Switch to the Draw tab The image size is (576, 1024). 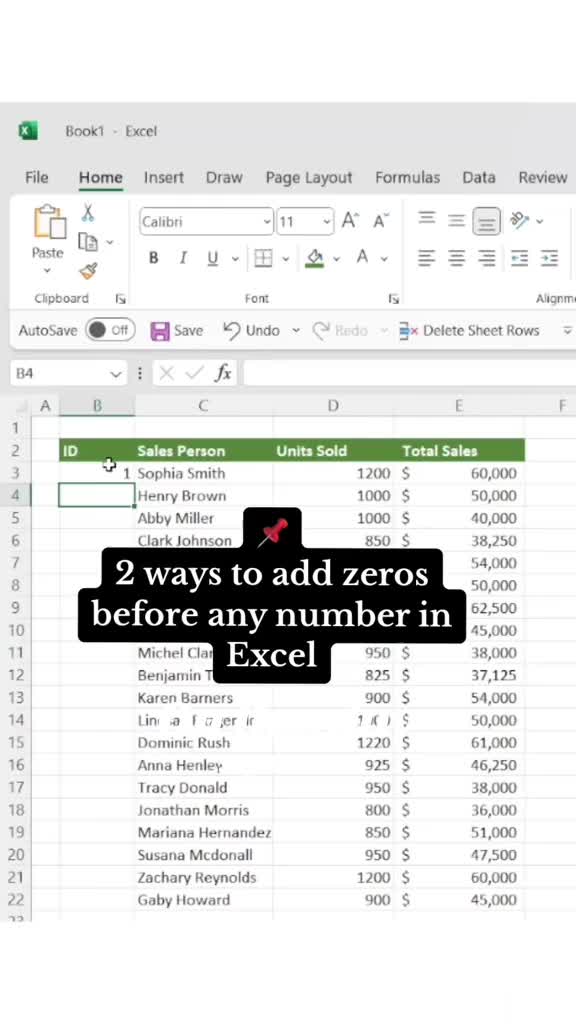224,178
